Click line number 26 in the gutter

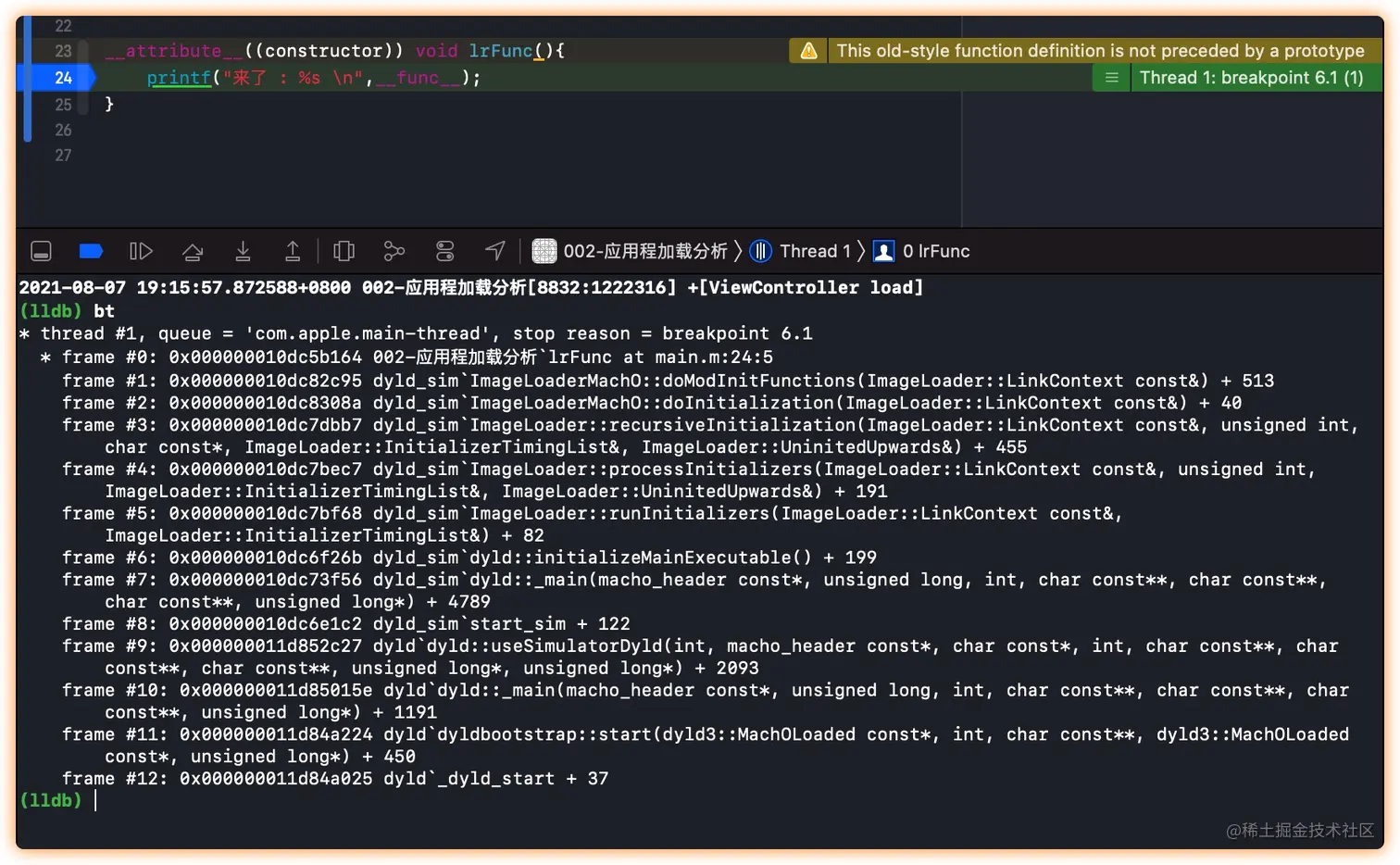click(x=63, y=131)
